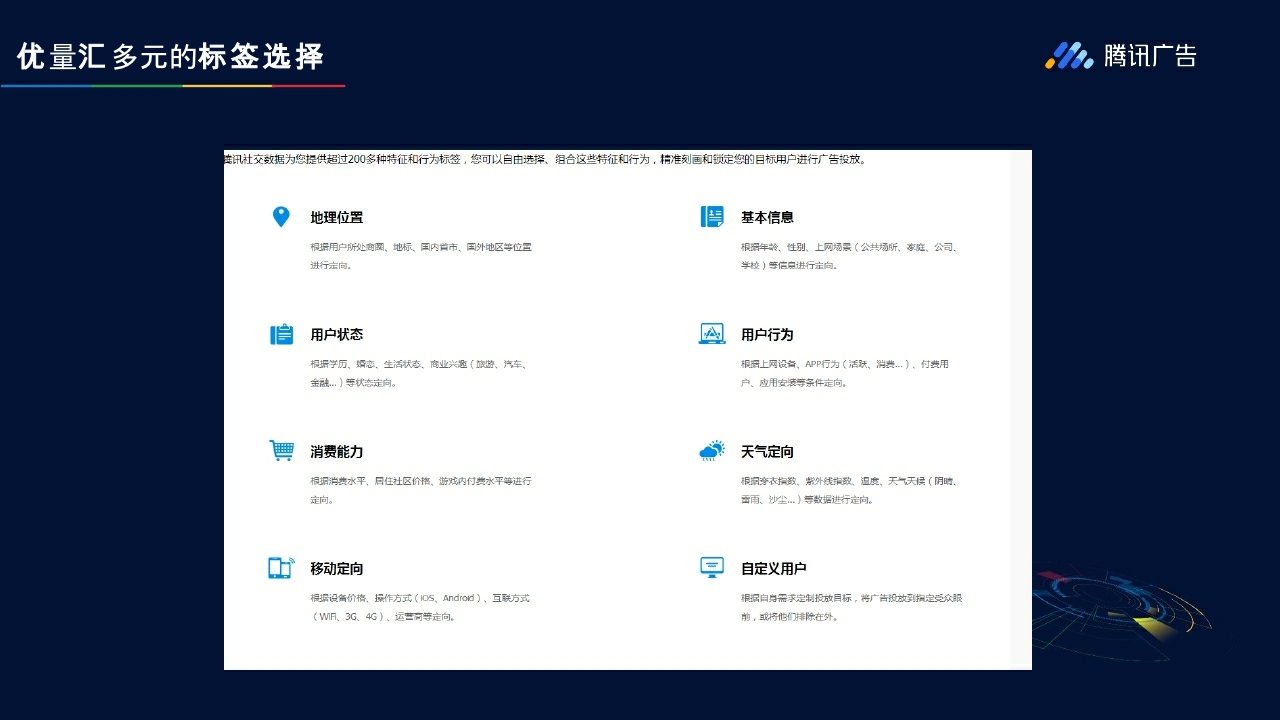Click the ID card icon beside 基本信息
This screenshot has width=1280, height=720.
click(711, 216)
